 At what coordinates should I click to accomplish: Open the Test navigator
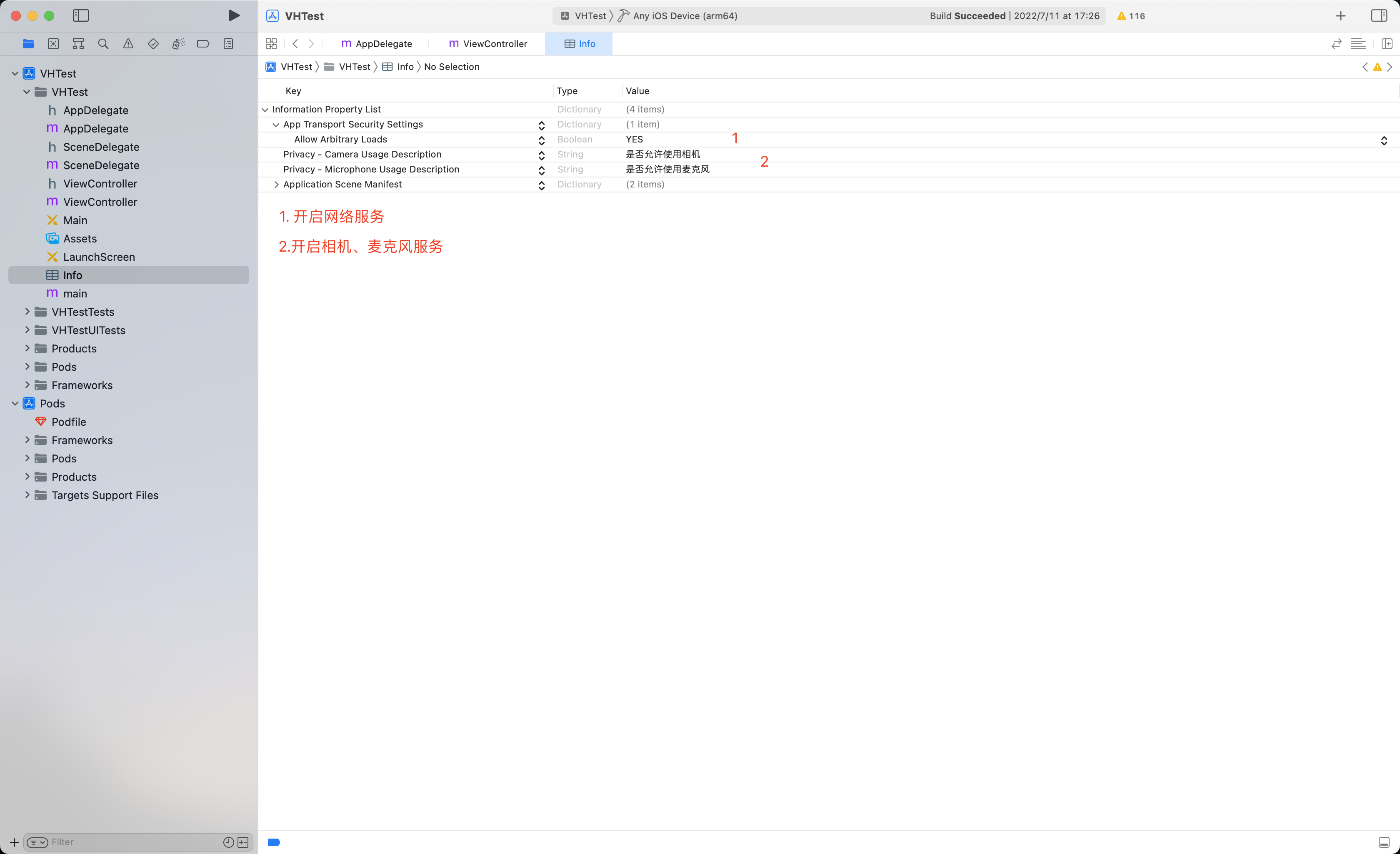[153, 44]
